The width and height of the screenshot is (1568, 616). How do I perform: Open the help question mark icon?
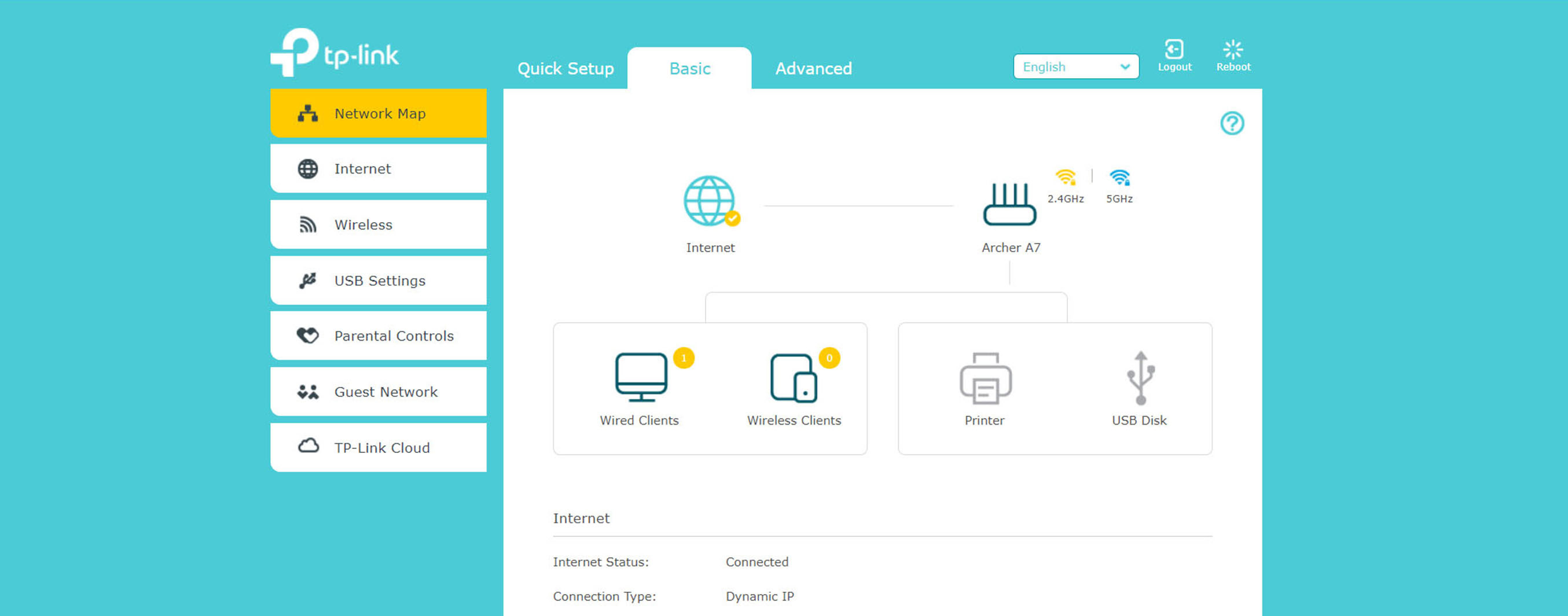coord(1232,123)
